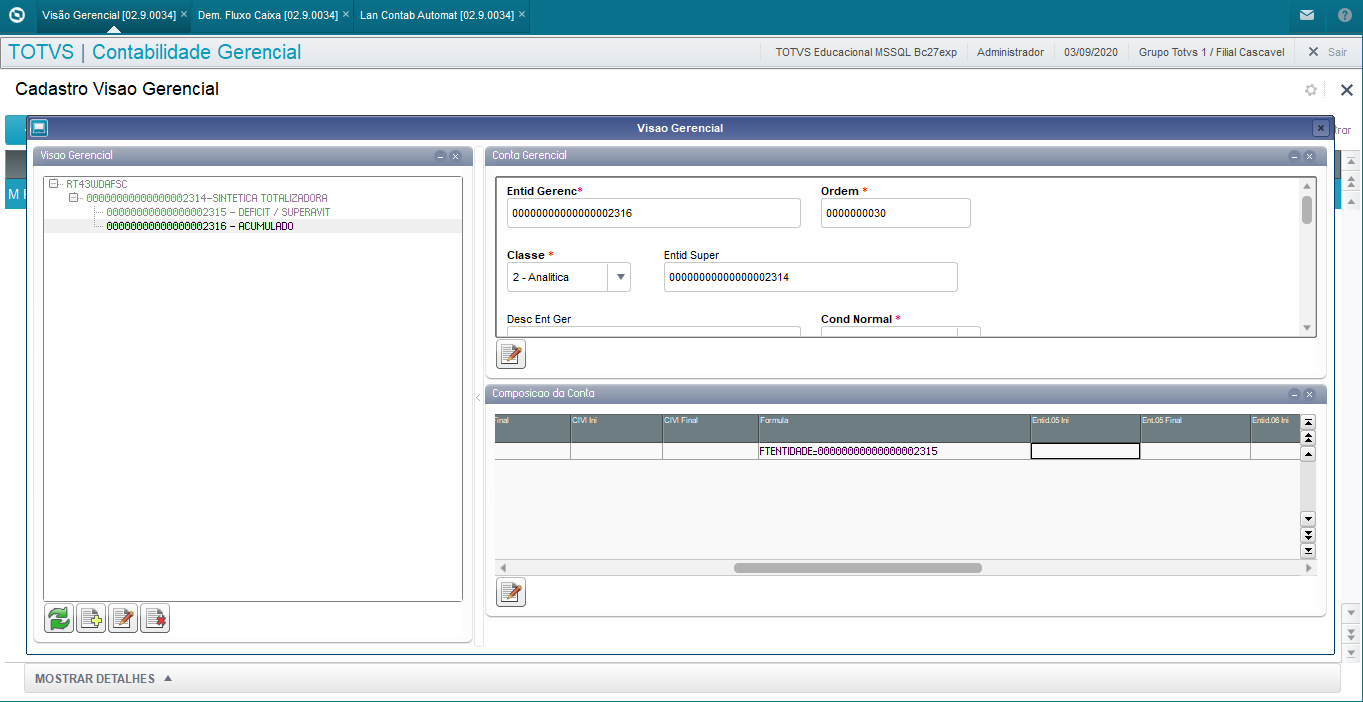Click the Sair button
This screenshot has height=702, width=1363.
click(1338, 52)
